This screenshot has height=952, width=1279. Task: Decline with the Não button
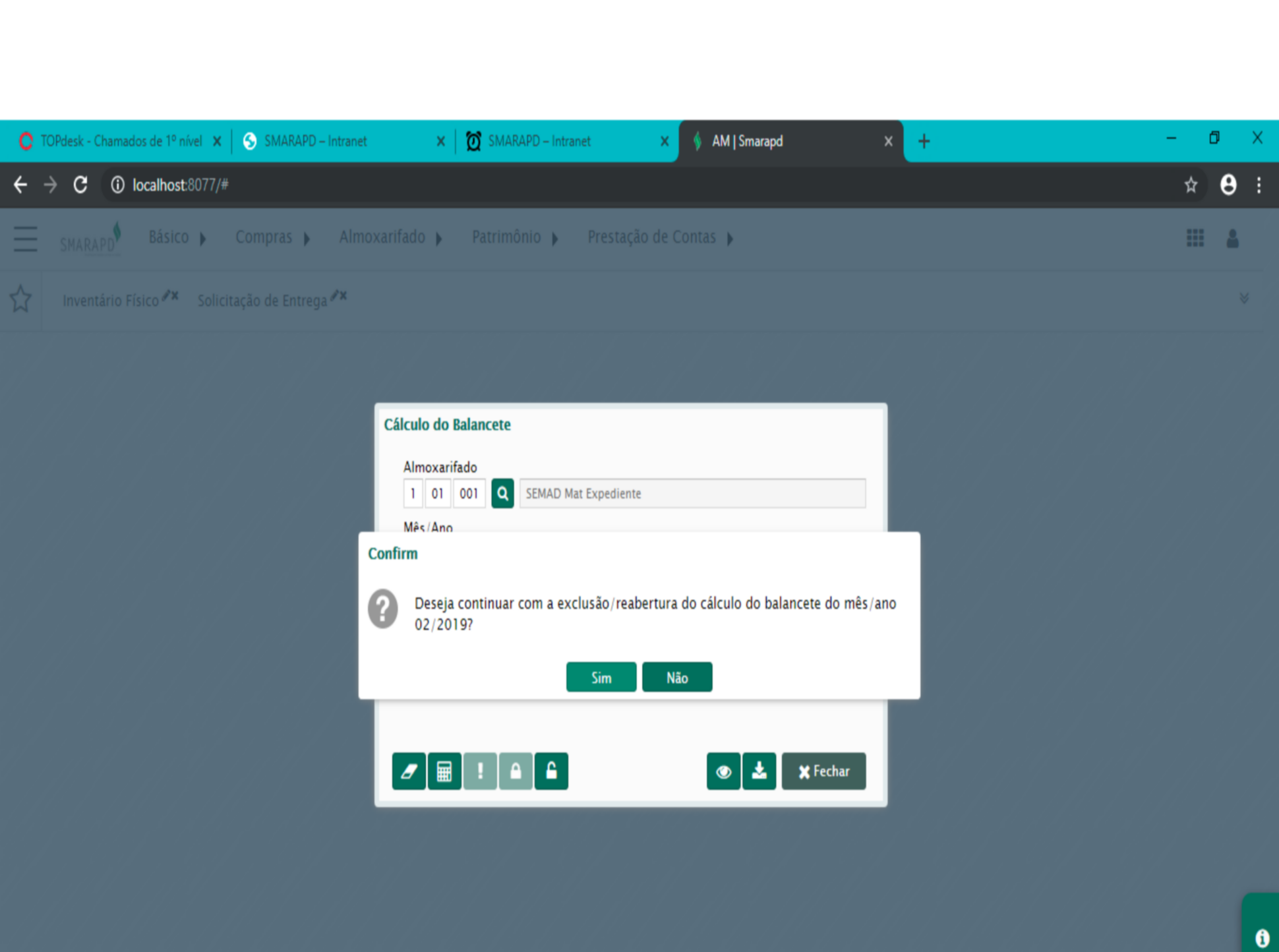pyautogui.click(x=677, y=677)
